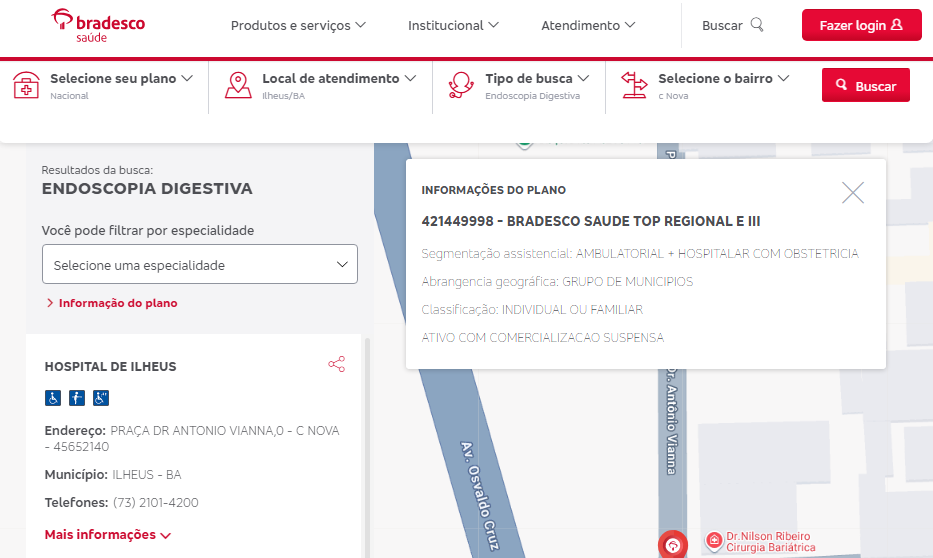Open the Produtos e serviços menu
Image resolution: width=933 pixels, height=558 pixels.
298,25
